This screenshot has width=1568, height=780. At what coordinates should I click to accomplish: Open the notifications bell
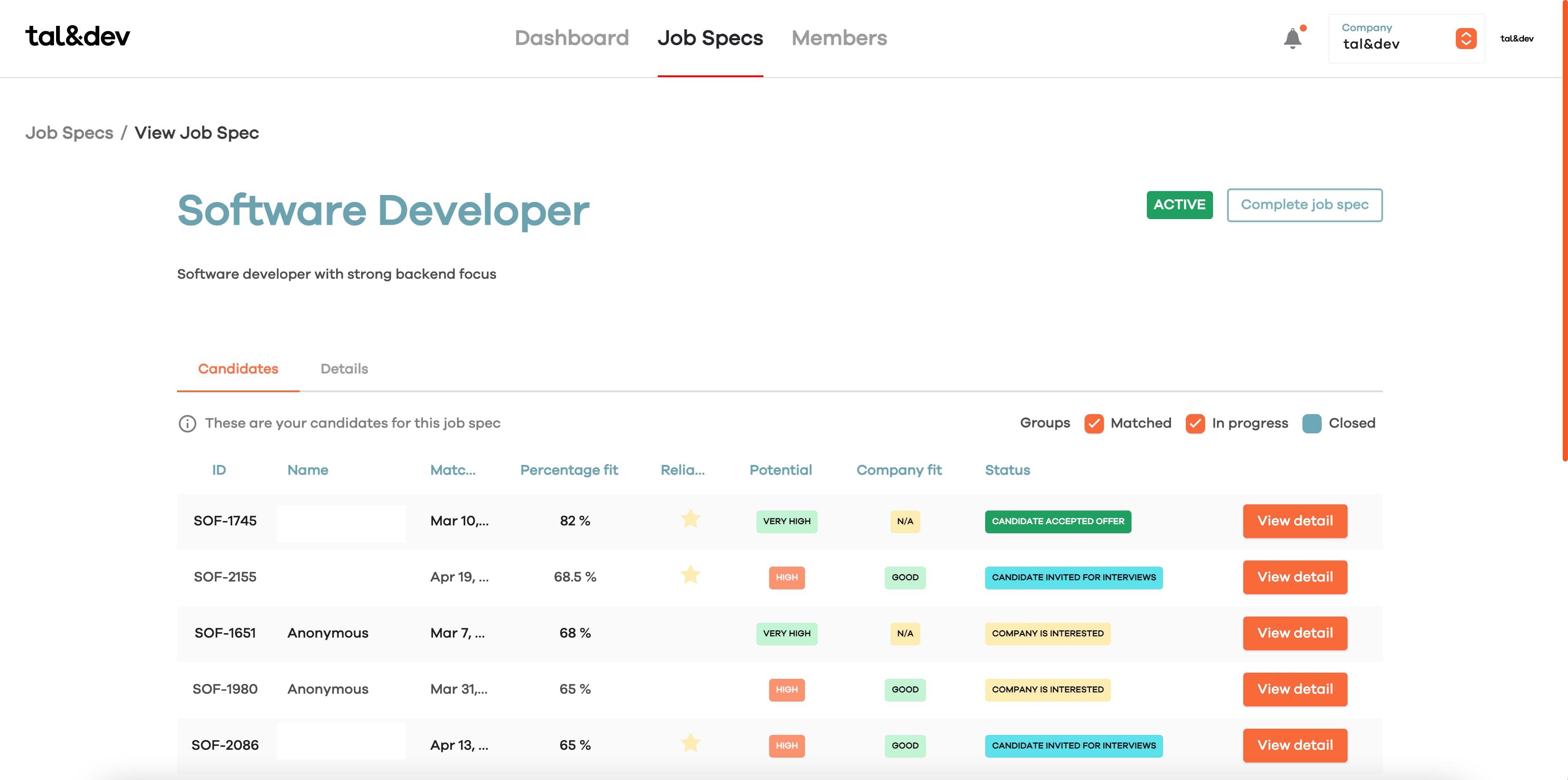click(1292, 38)
